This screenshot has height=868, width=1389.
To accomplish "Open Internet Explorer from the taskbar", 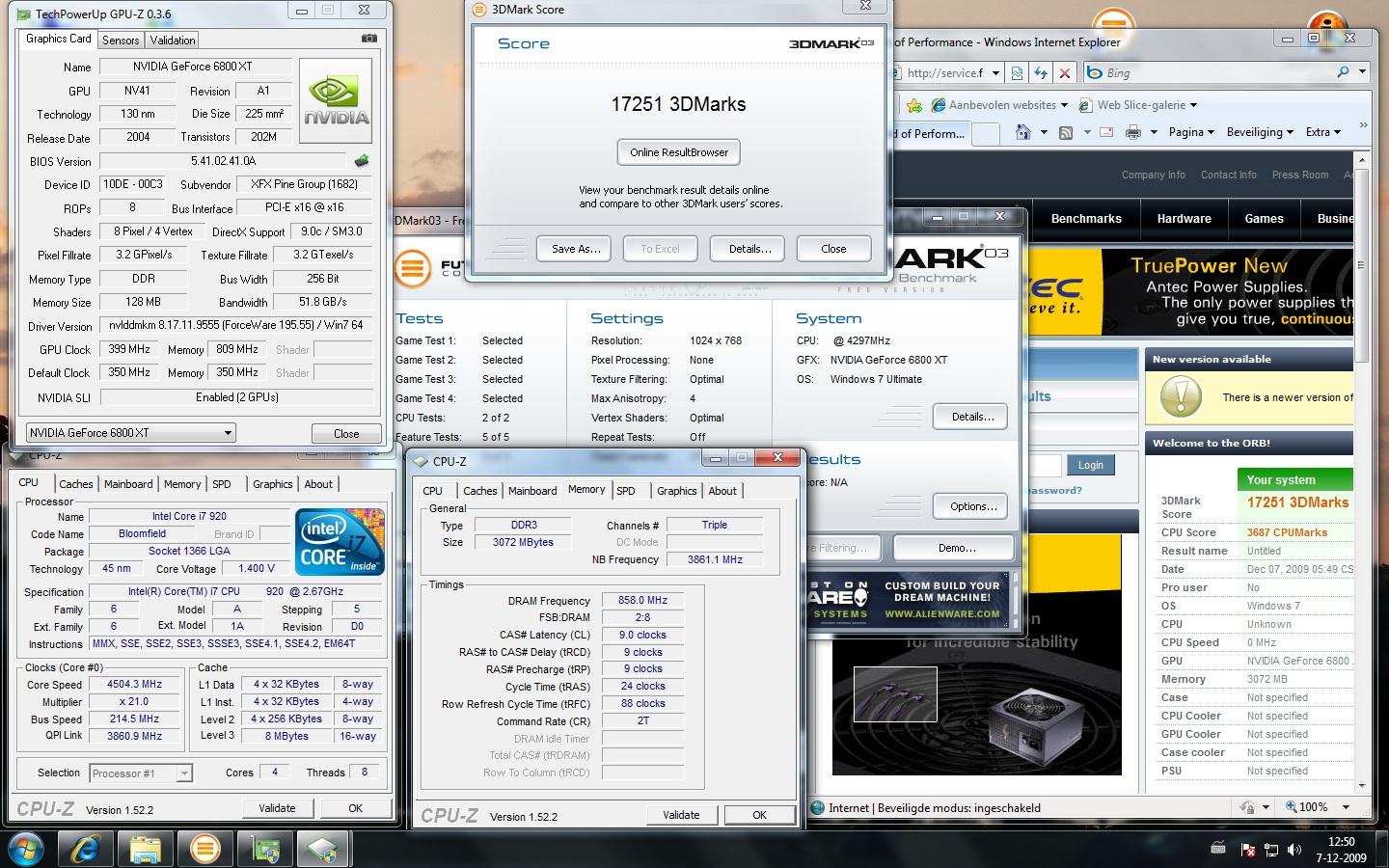I will click(86, 849).
